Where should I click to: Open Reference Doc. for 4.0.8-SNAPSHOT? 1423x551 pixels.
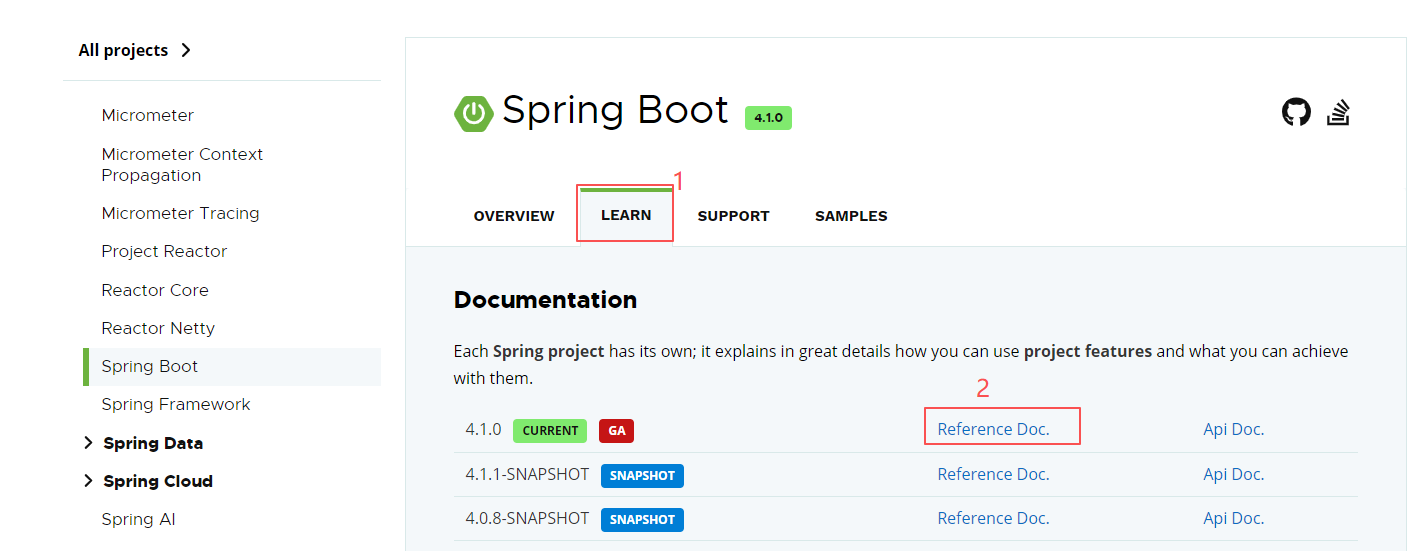[994, 518]
